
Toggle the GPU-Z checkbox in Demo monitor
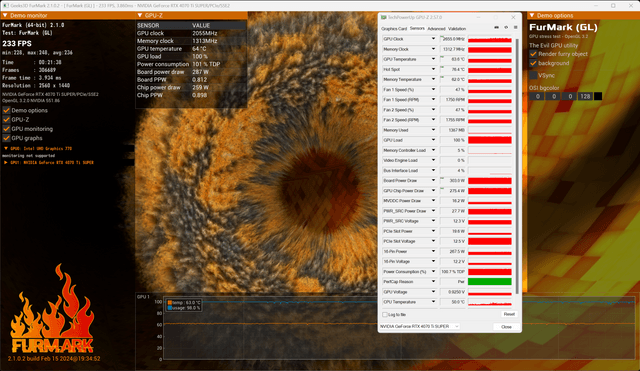pyautogui.click(x=7, y=120)
